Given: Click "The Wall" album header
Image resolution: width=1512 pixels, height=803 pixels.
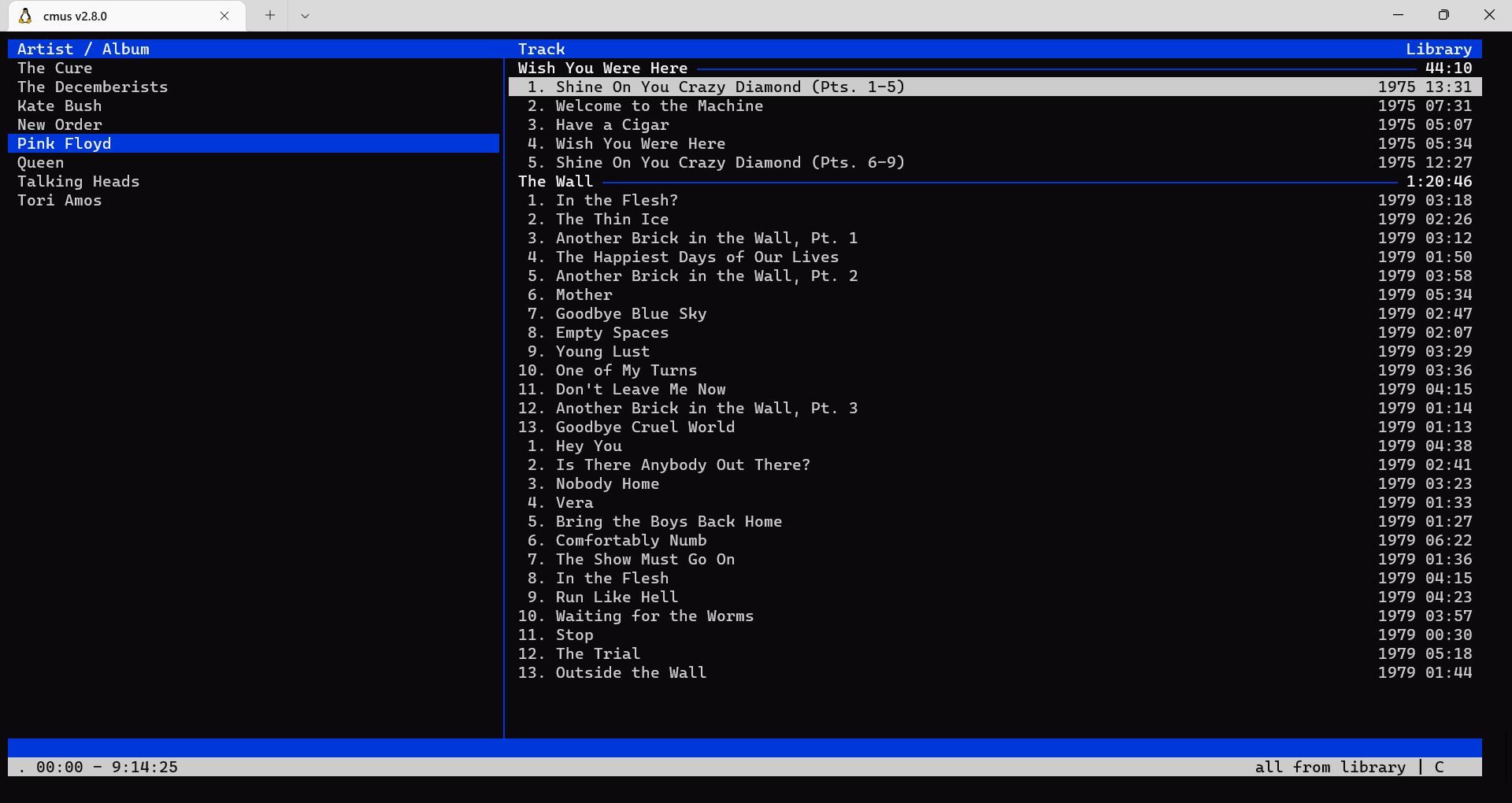Looking at the screenshot, I should [x=555, y=181].
